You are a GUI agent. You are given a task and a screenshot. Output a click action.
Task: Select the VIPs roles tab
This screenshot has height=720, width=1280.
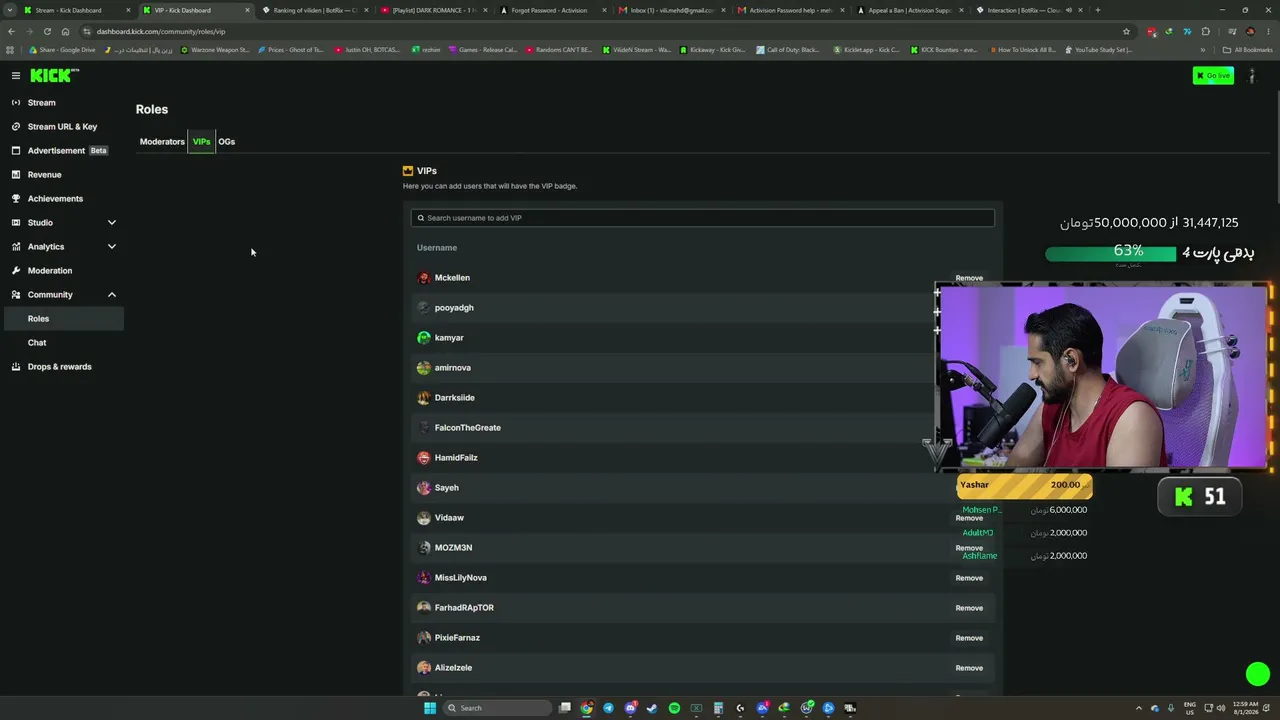(201, 142)
